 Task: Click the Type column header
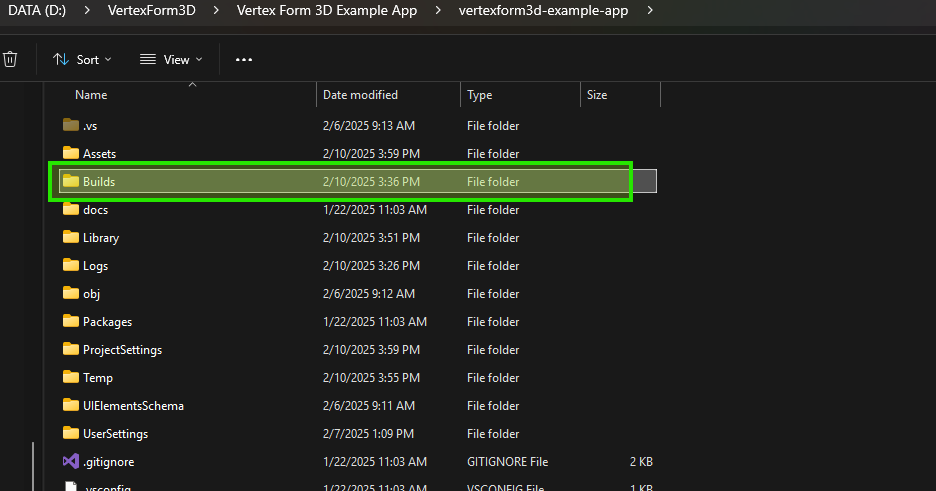[x=480, y=95]
